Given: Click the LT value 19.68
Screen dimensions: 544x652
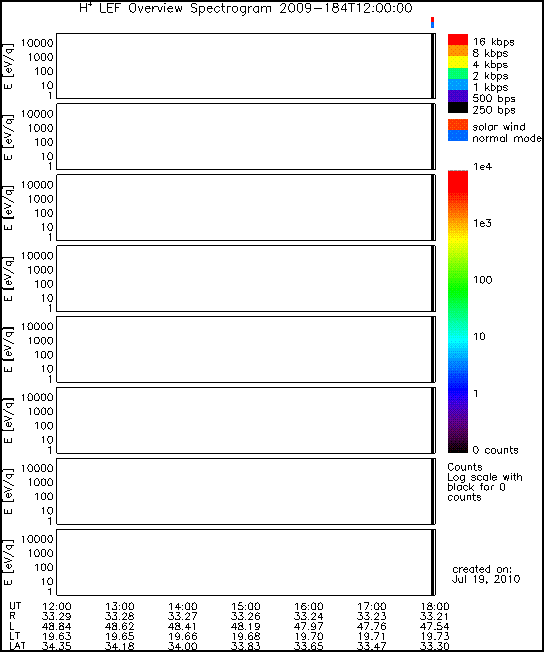Looking at the screenshot, I should click(246, 636).
